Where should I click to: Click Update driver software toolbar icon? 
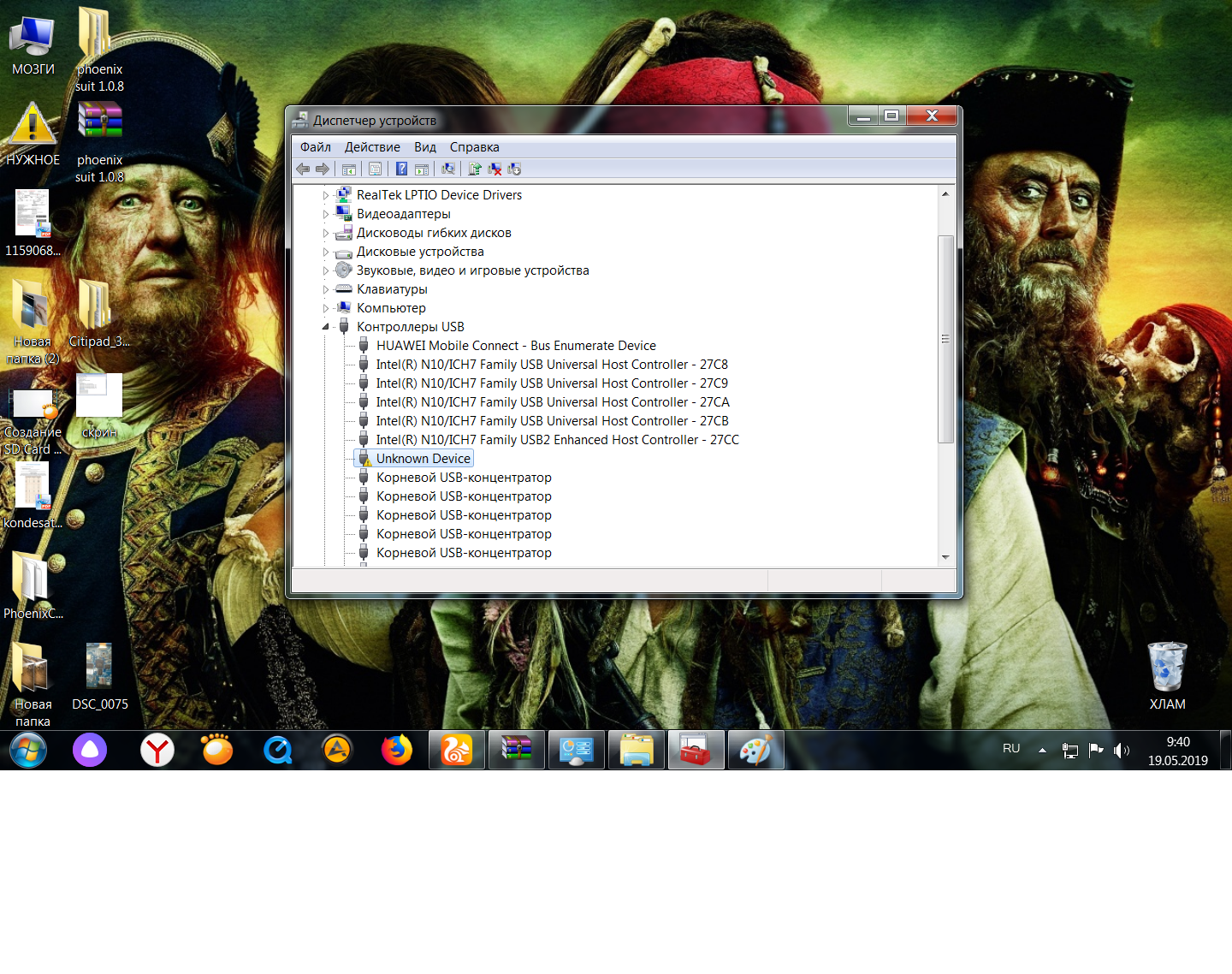(475, 169)
